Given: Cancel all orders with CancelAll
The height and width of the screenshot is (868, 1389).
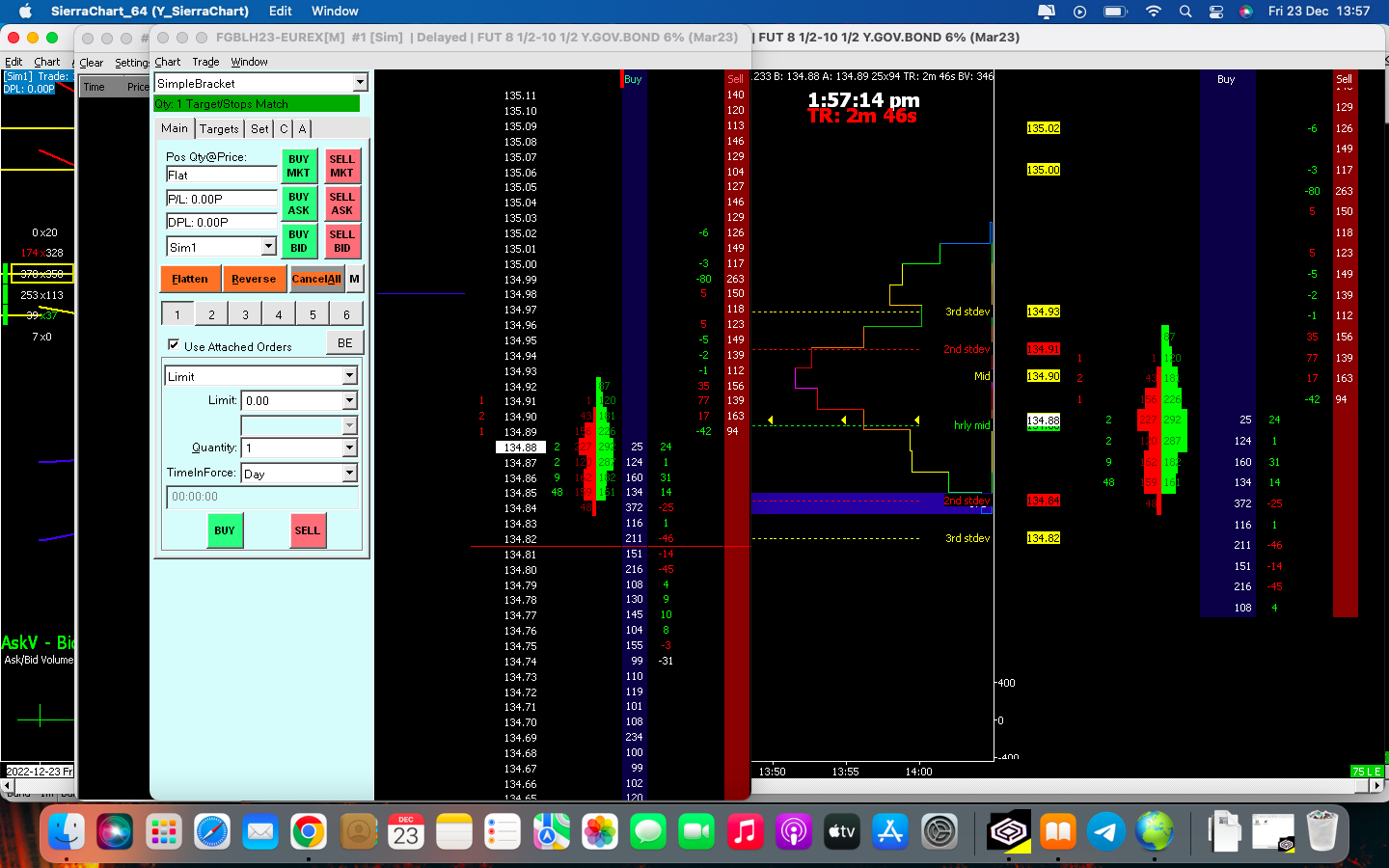Looking at the screenshot, I should click(x=316, y=279).
